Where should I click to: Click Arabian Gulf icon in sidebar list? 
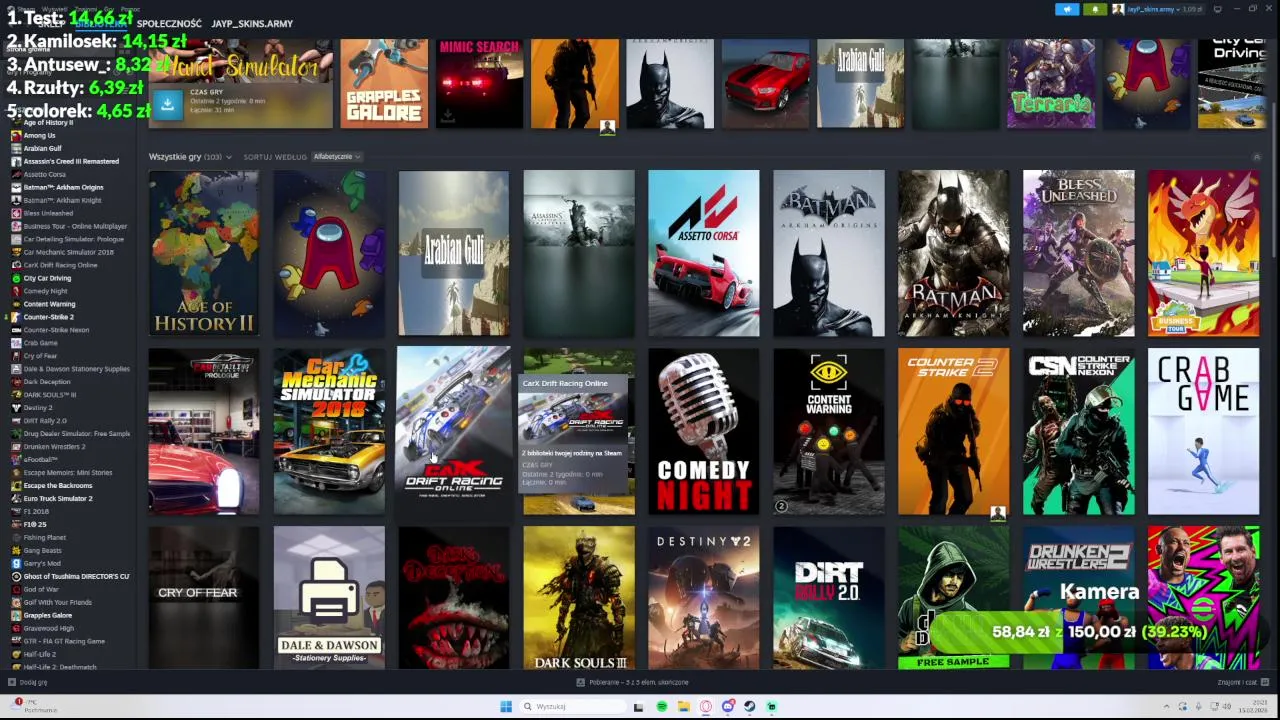pos(16,148)
